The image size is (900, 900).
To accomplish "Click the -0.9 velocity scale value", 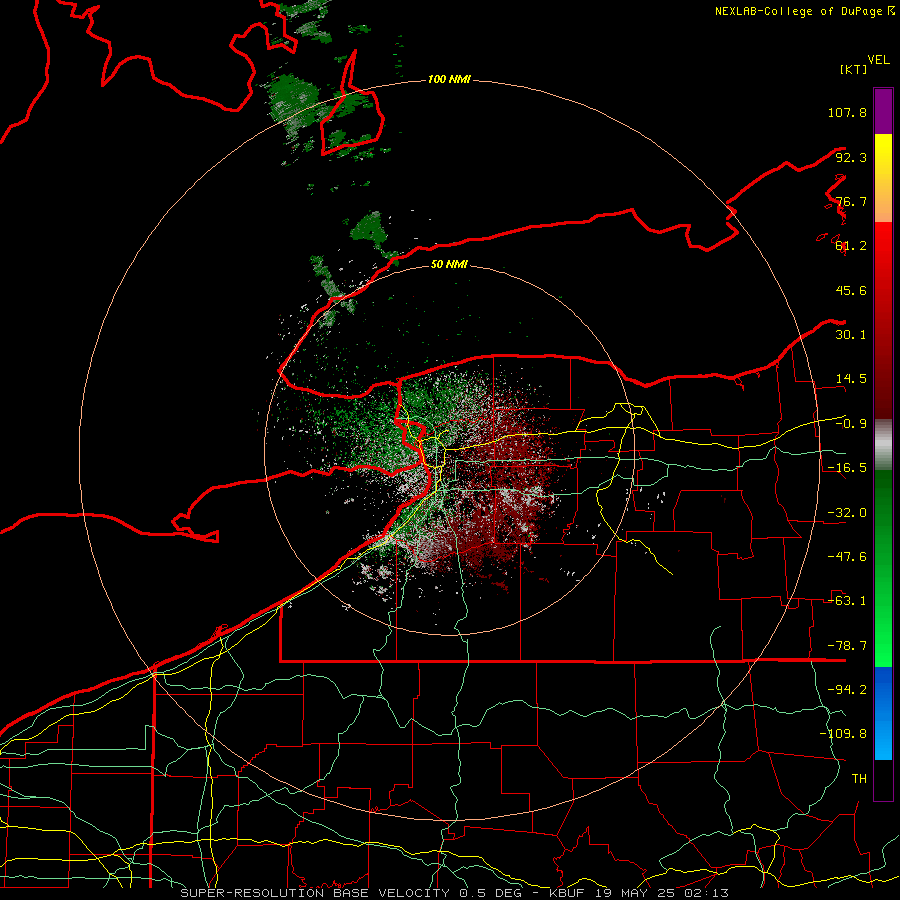I will tap(851, 424).
